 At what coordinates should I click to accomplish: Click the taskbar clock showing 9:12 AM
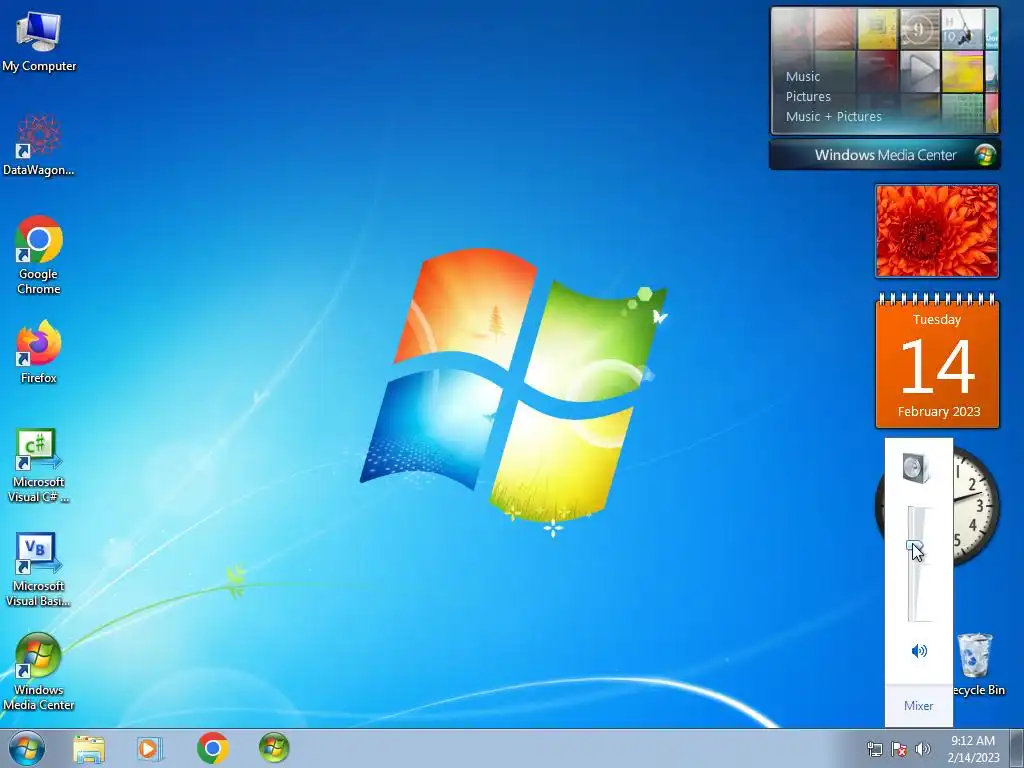coord(973,748)
